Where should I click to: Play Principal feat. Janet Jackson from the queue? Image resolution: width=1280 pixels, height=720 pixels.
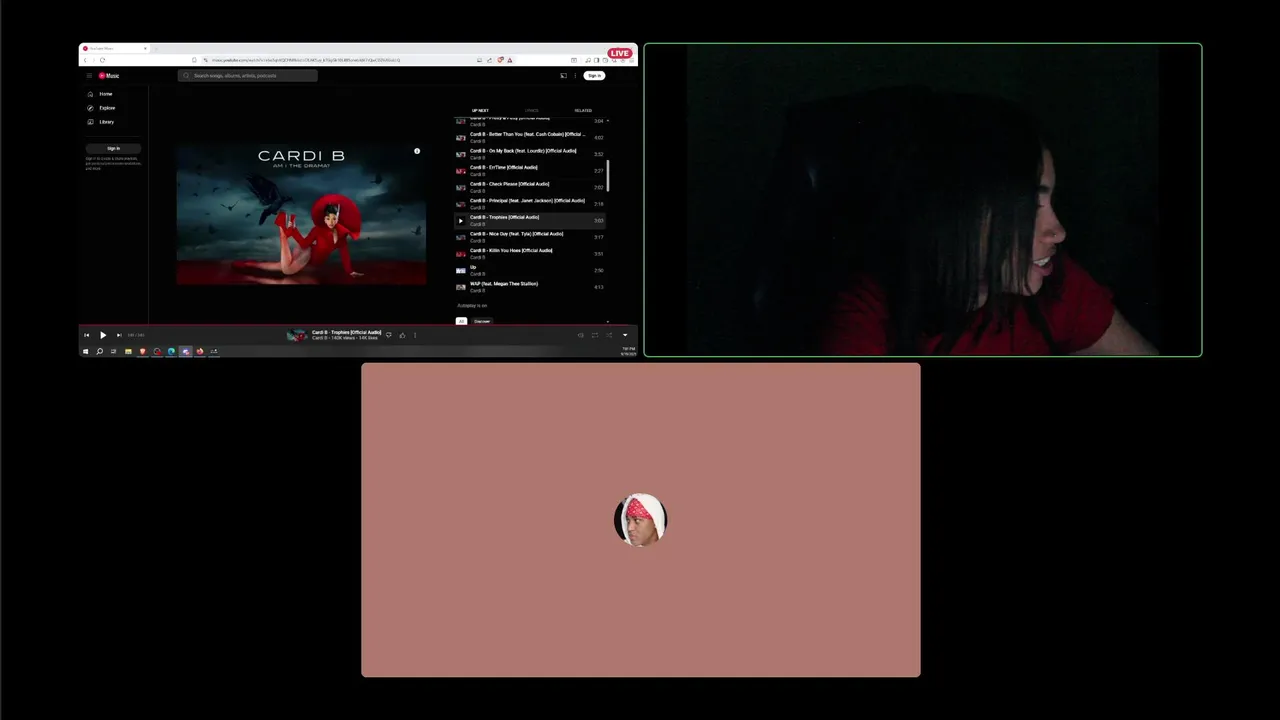coord(531,204)
